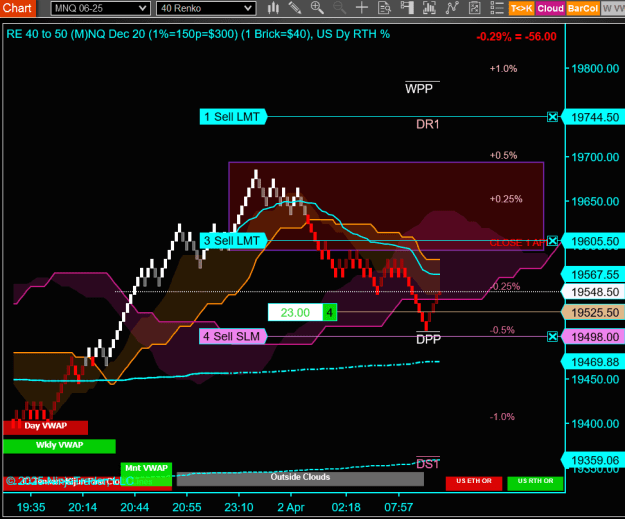
Task: Click the 4 Sell SLM order label
Action: point(232,337)
